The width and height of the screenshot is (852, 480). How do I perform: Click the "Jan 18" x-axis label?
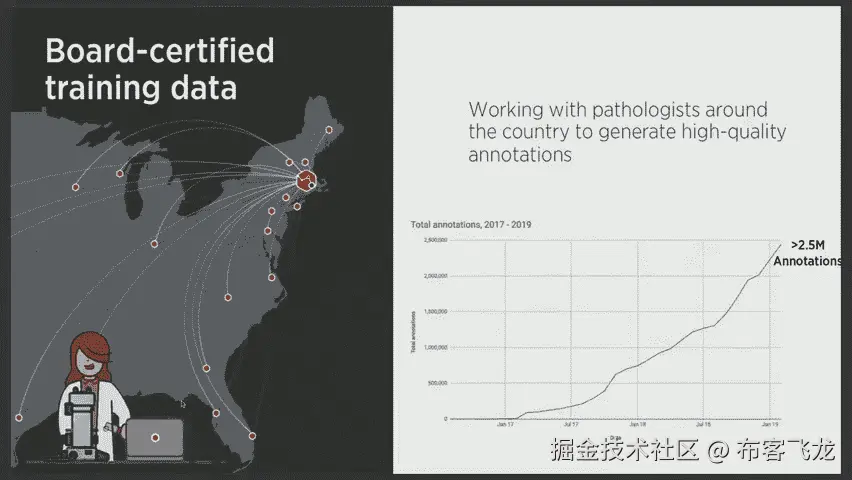(x=637, y=424)
